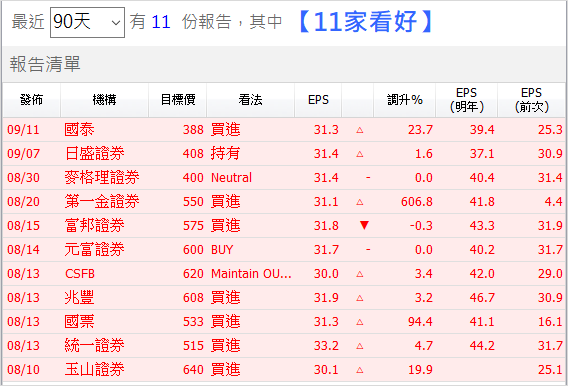Viewport: 568px width, 386px height.
Task: Click target price 388
Action: click(193, 130)
